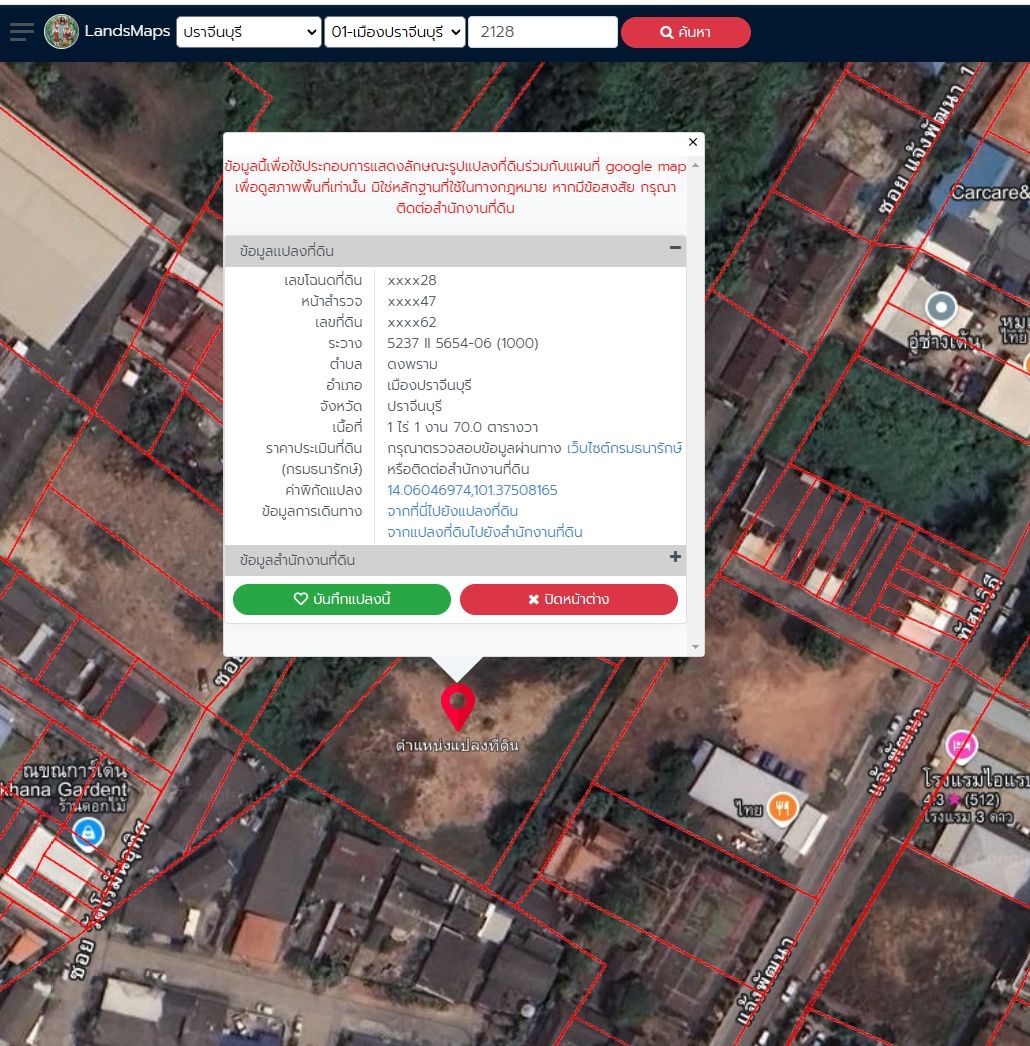Click the pink hotel map marker
The height and width of the screenshot is (1046, 1030).
tap(961, 746)
